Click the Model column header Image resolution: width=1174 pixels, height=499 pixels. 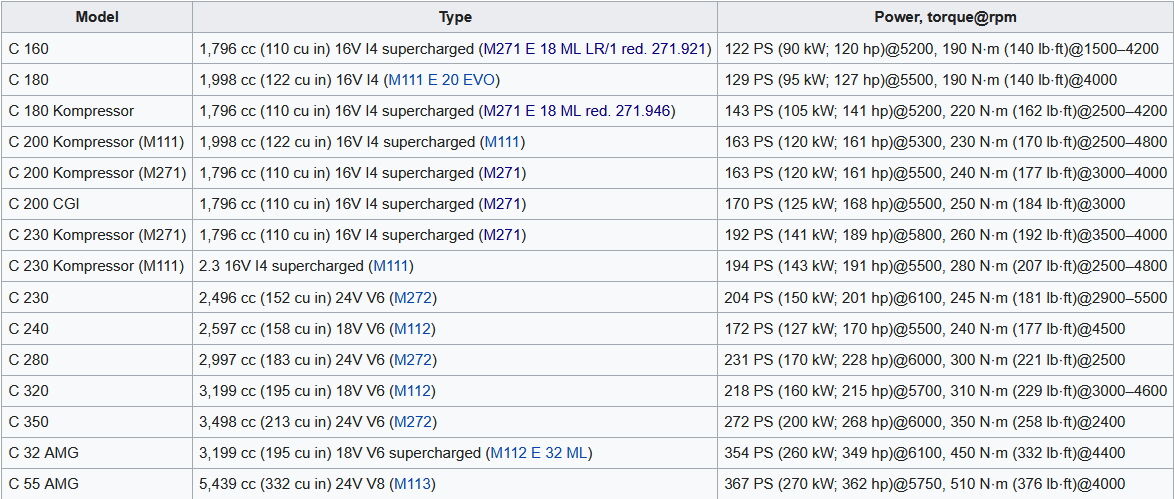[x=97, y=17]
